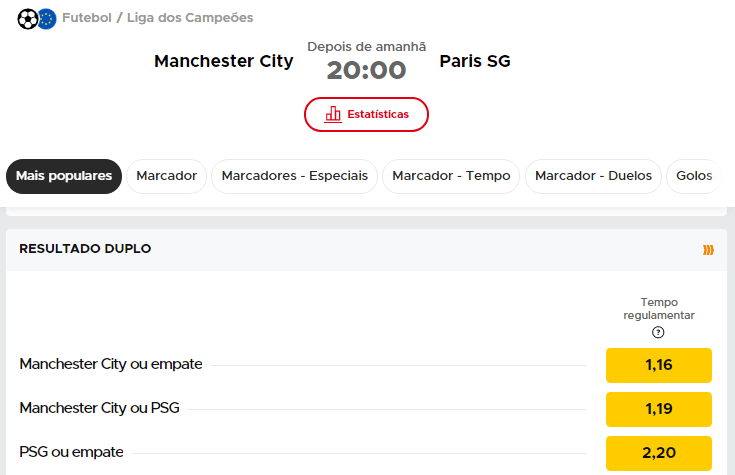Click the question mark help icon

pos(658,333)
